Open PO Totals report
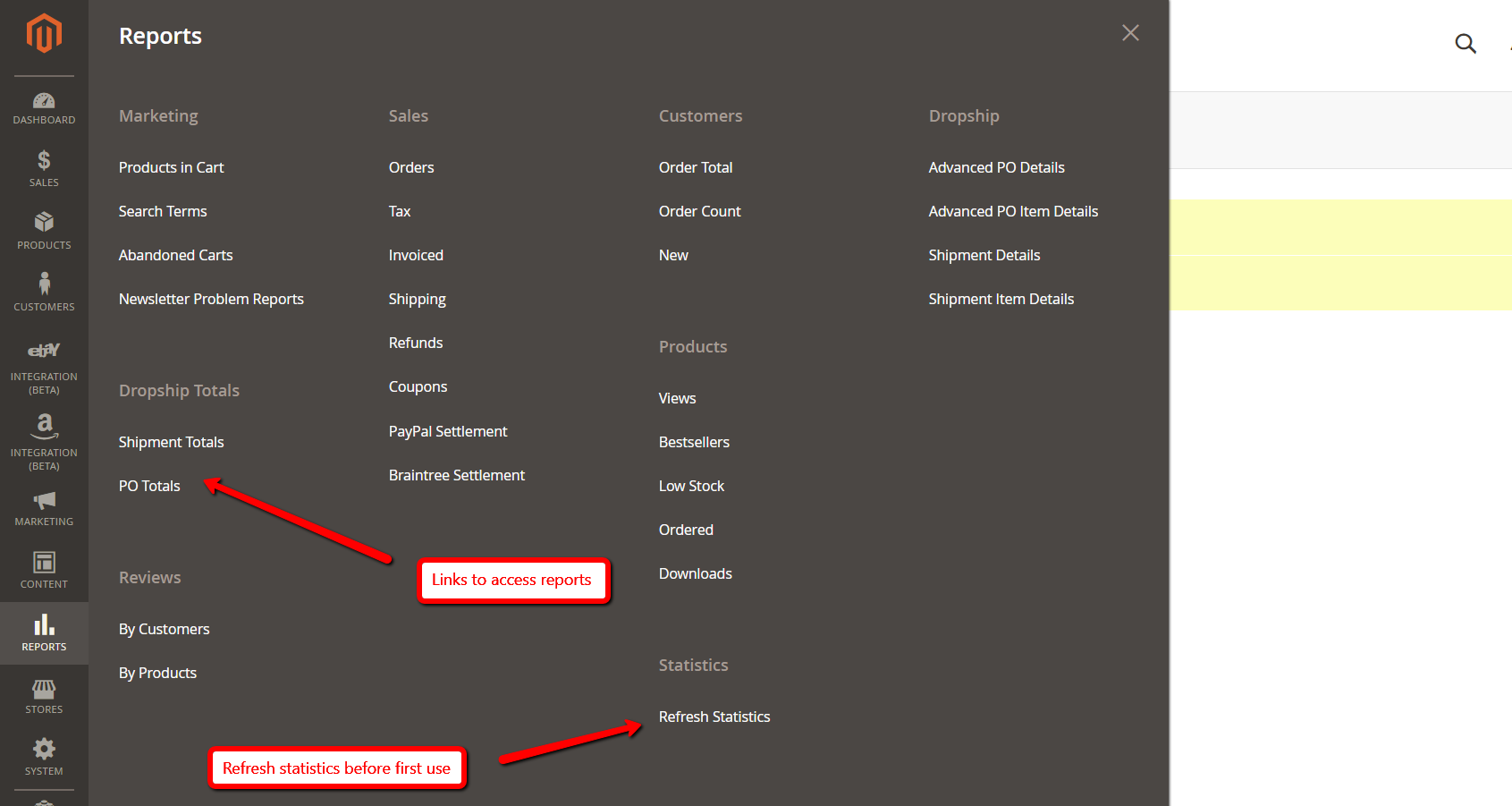Viewport: 1512px width, 806px height. pos(149,486)
